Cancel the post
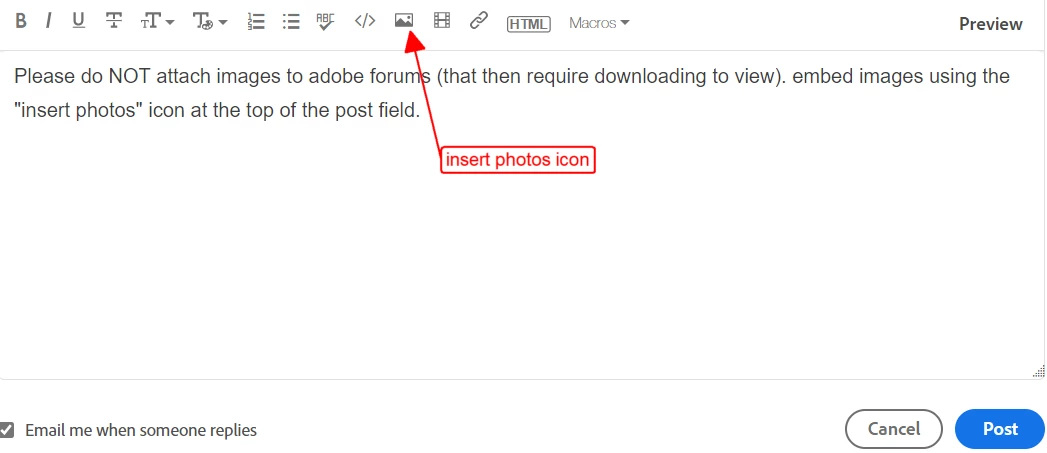This screenshot has width=1047, height=453. coord(893,429)
